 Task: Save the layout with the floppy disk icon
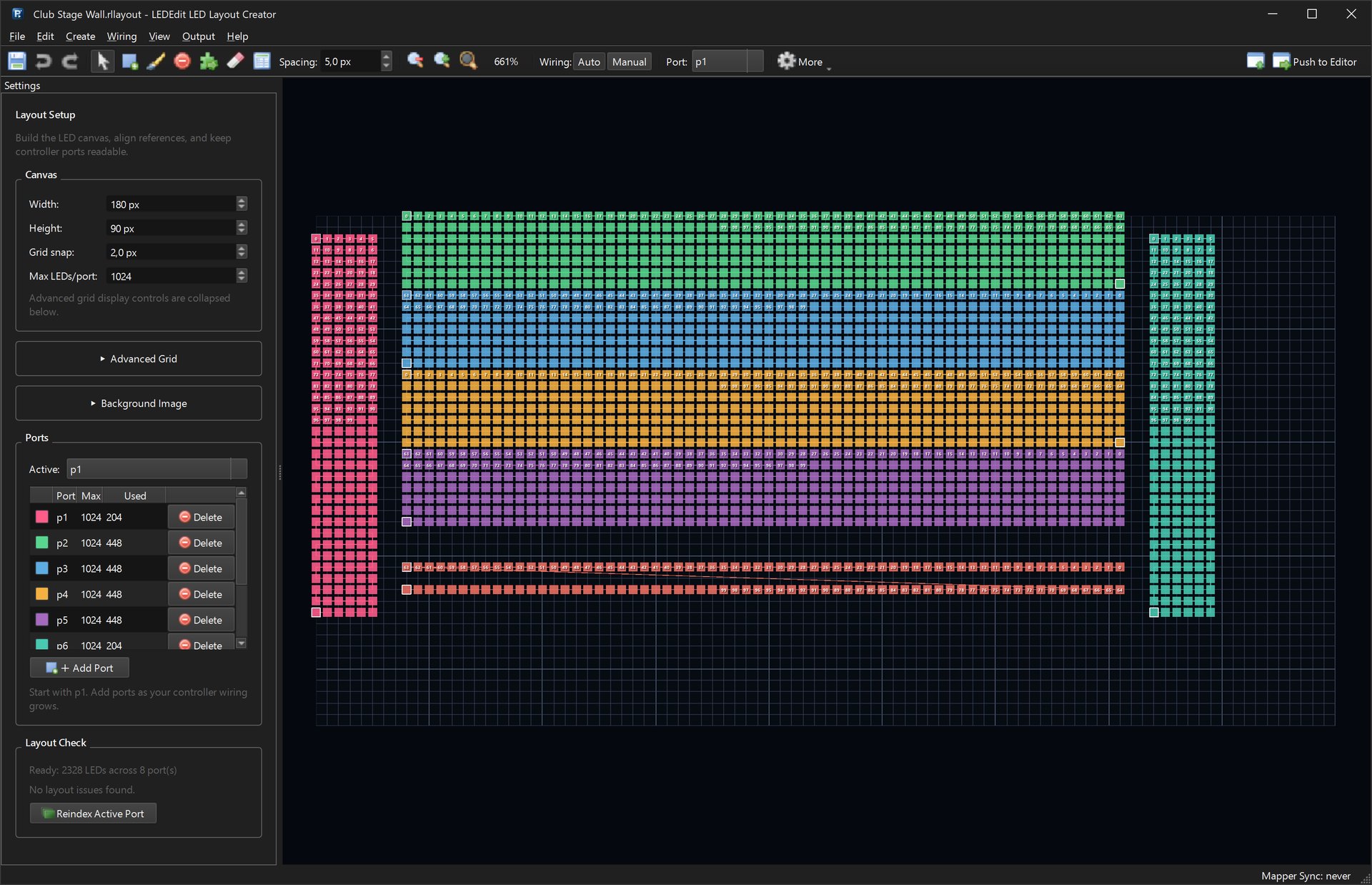pyautogui.click(x=17, y=61)
